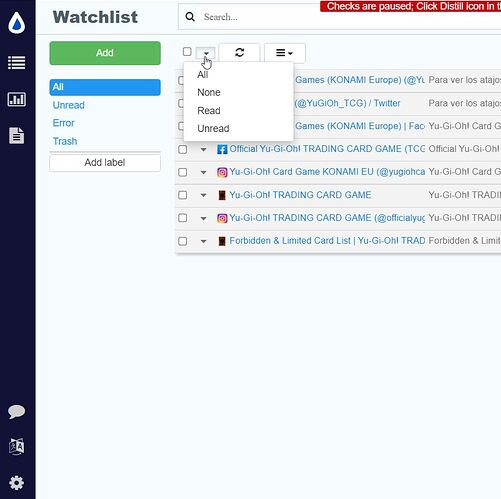Click the Distill water drop logo

point(16,23)
